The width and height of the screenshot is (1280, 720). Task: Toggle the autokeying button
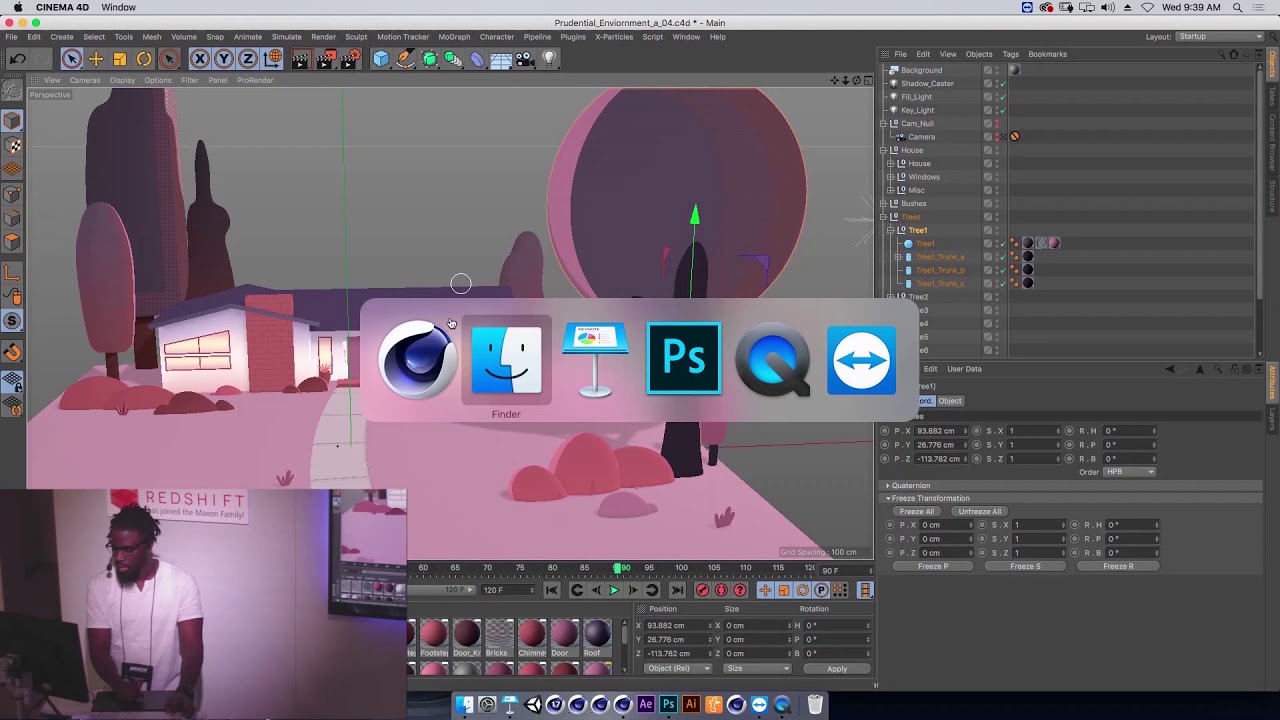click(721, 590)
